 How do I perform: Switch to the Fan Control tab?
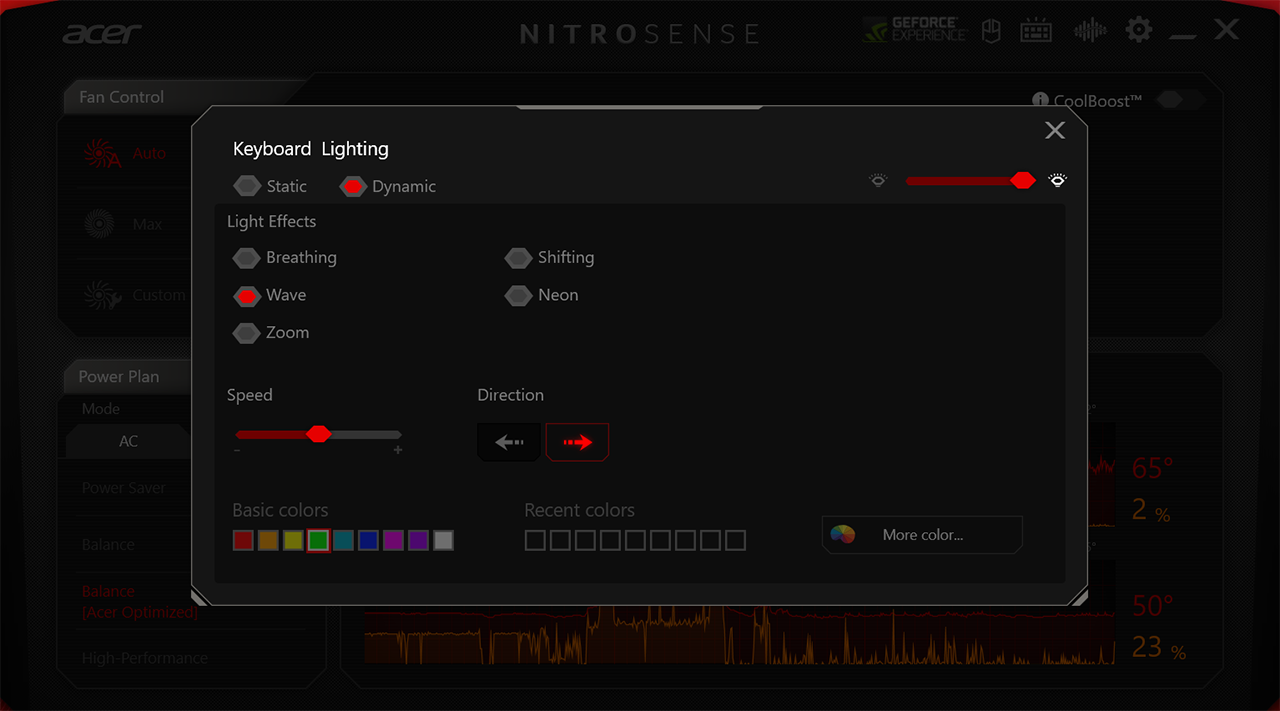(120, 97)
